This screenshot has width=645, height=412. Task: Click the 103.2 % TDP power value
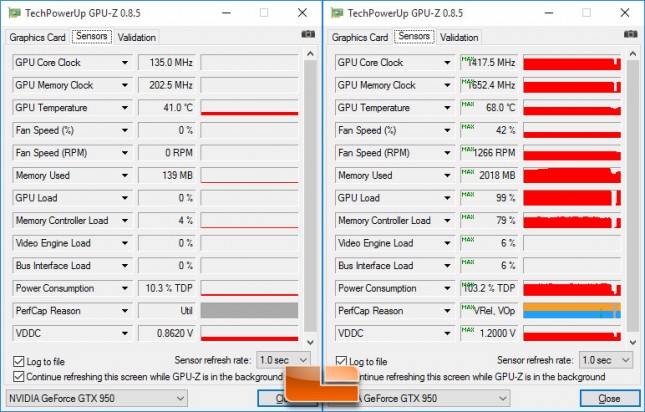click(489, 288)
